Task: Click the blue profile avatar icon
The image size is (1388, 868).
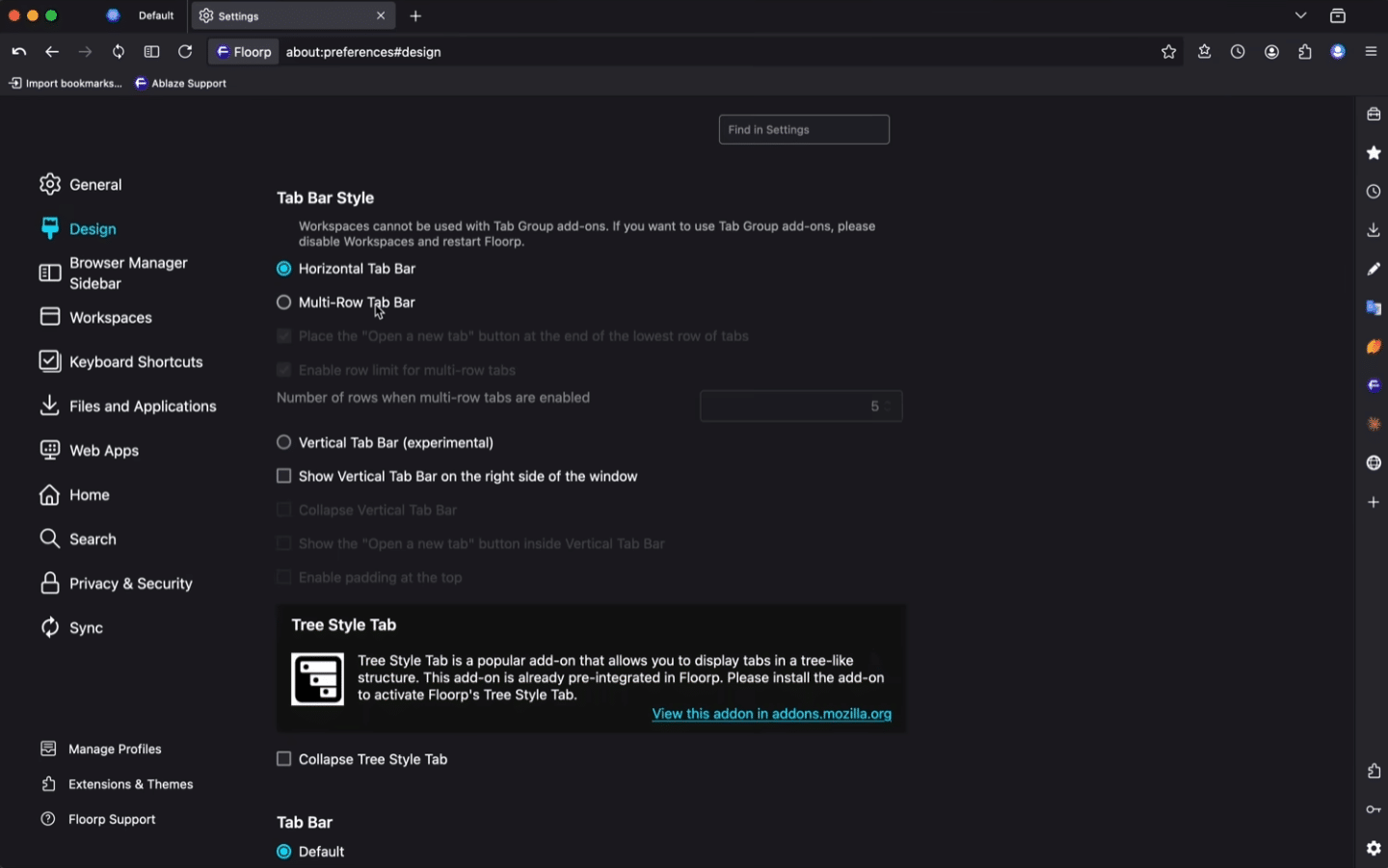Action: [1338, 52]
